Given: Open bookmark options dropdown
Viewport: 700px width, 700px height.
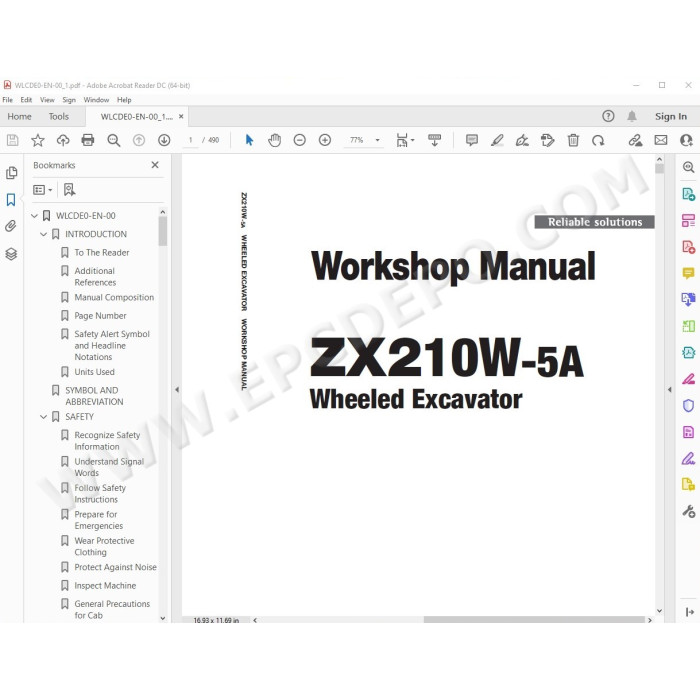Looking at the screenshot, I should [x=42, y=190].
